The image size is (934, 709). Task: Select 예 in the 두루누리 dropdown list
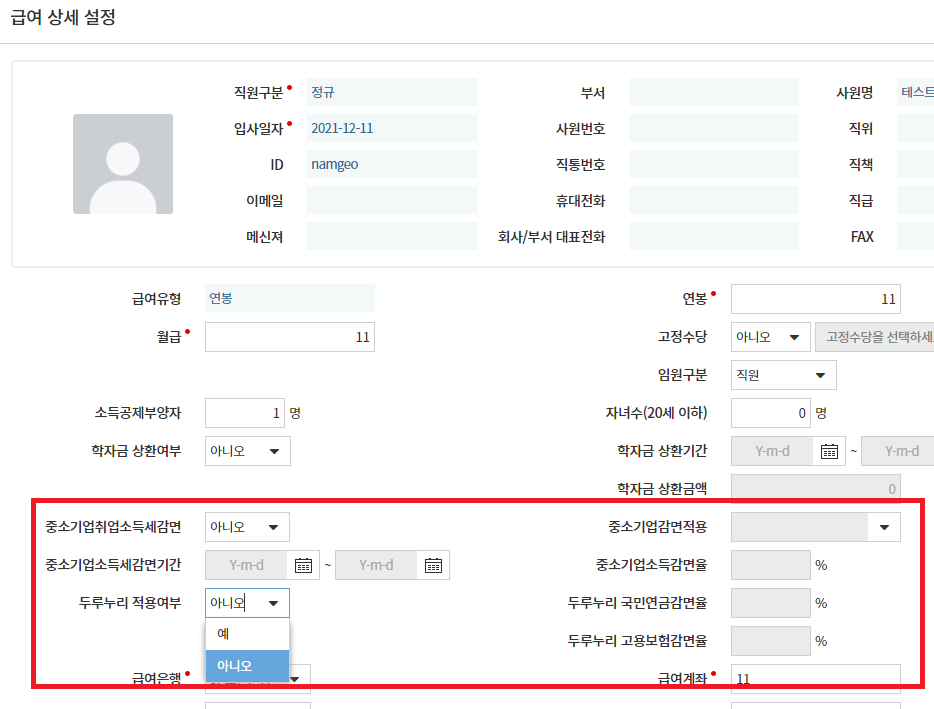coord(247,634)
